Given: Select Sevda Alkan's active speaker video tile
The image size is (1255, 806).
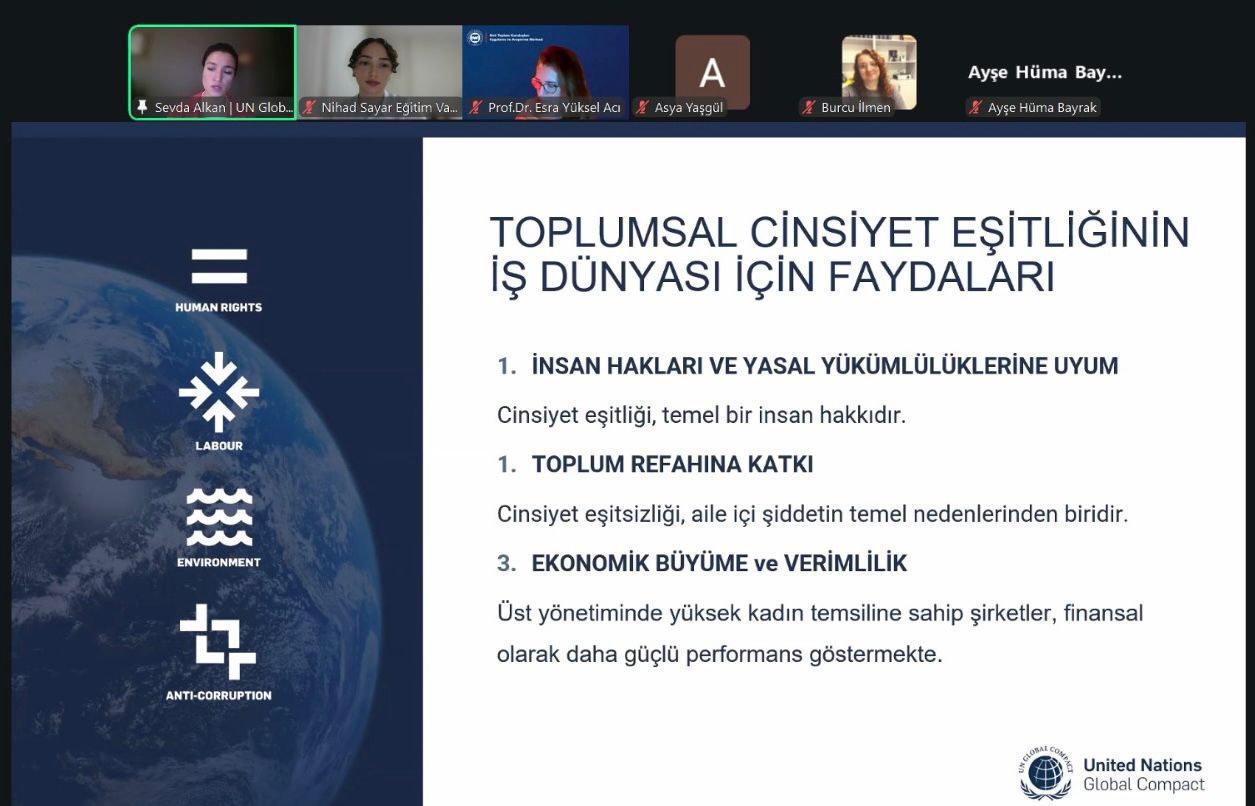Looking at the screenshot, I should (212, 65).
